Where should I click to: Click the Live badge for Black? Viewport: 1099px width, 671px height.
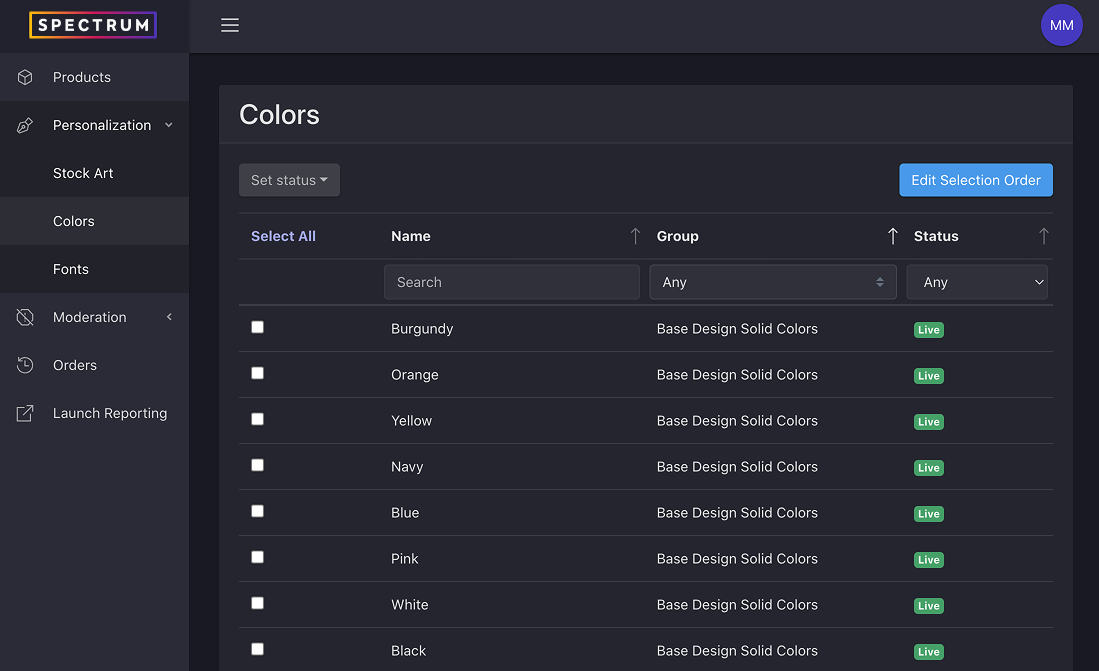(929, 652)
